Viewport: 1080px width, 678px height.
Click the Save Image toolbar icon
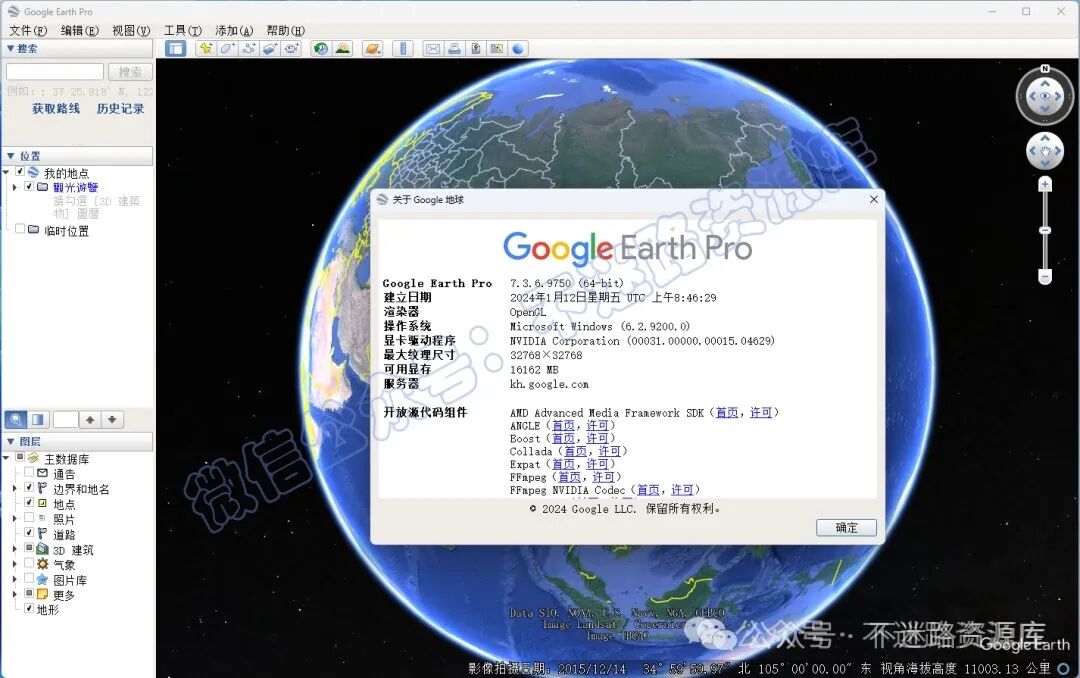[x=476, y=48]
